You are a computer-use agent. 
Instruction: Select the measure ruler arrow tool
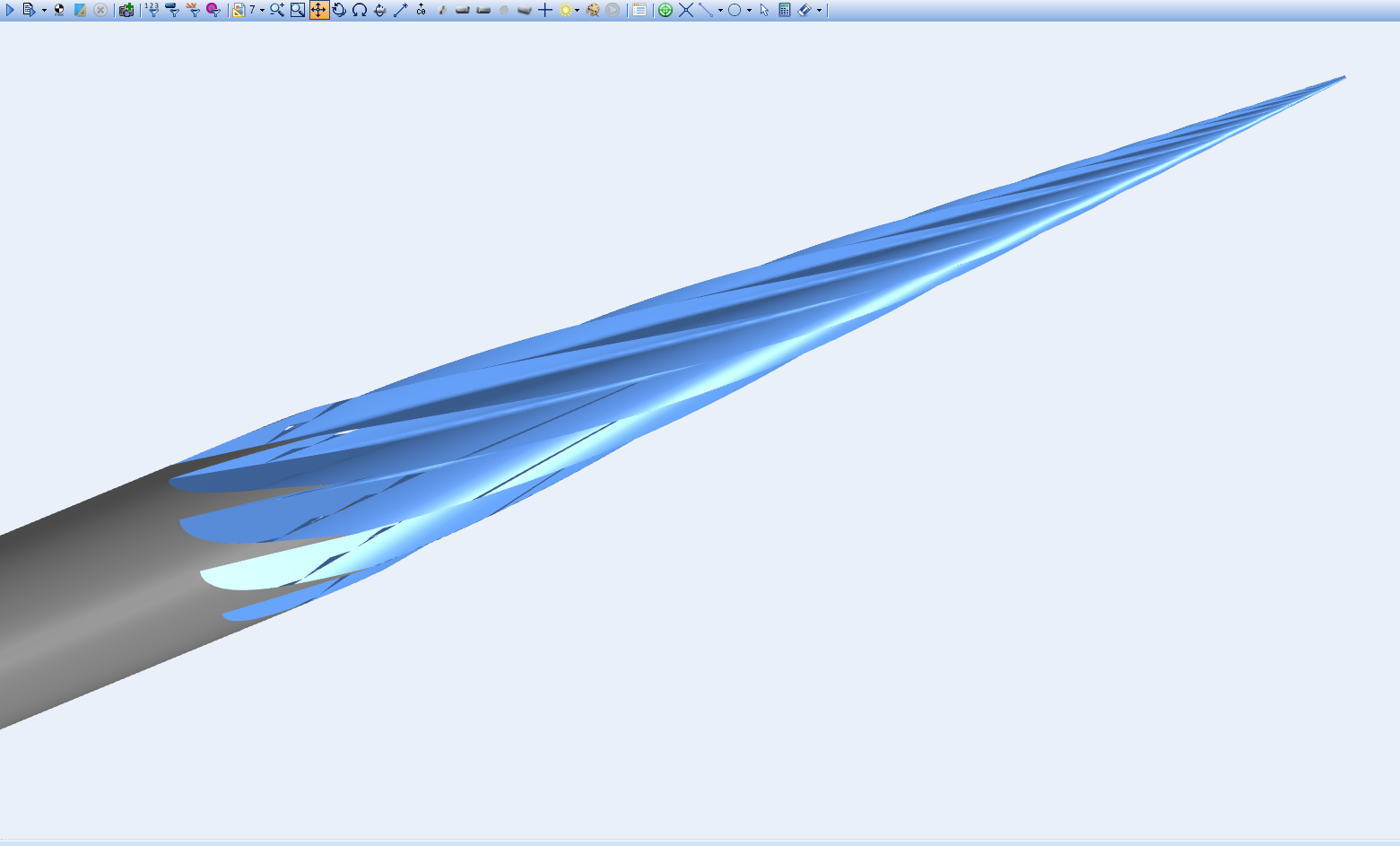click(401, 10)
